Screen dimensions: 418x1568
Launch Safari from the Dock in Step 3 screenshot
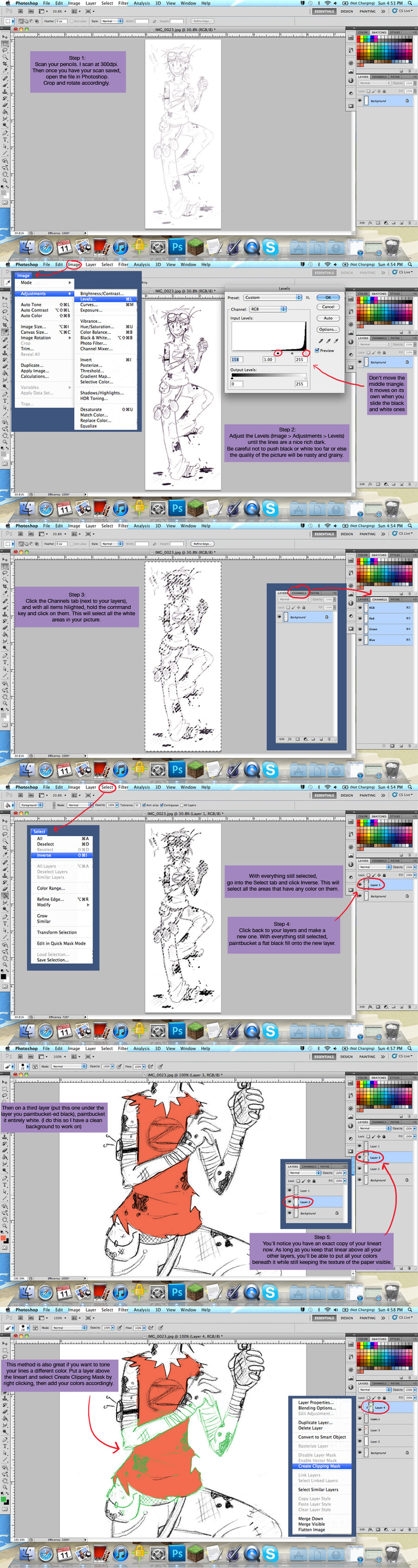click(x=46, y=769)
